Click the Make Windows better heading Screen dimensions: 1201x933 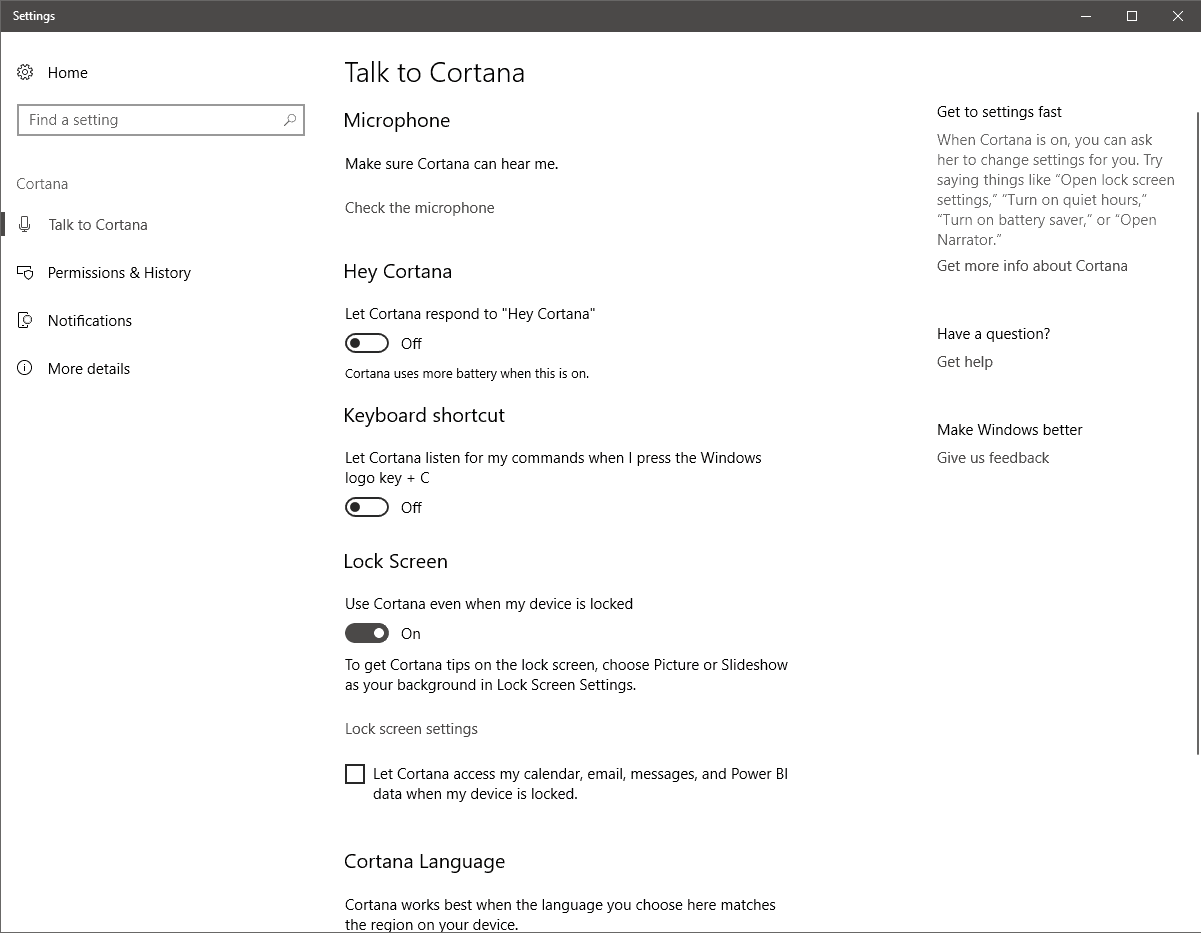click(1010, 430)
